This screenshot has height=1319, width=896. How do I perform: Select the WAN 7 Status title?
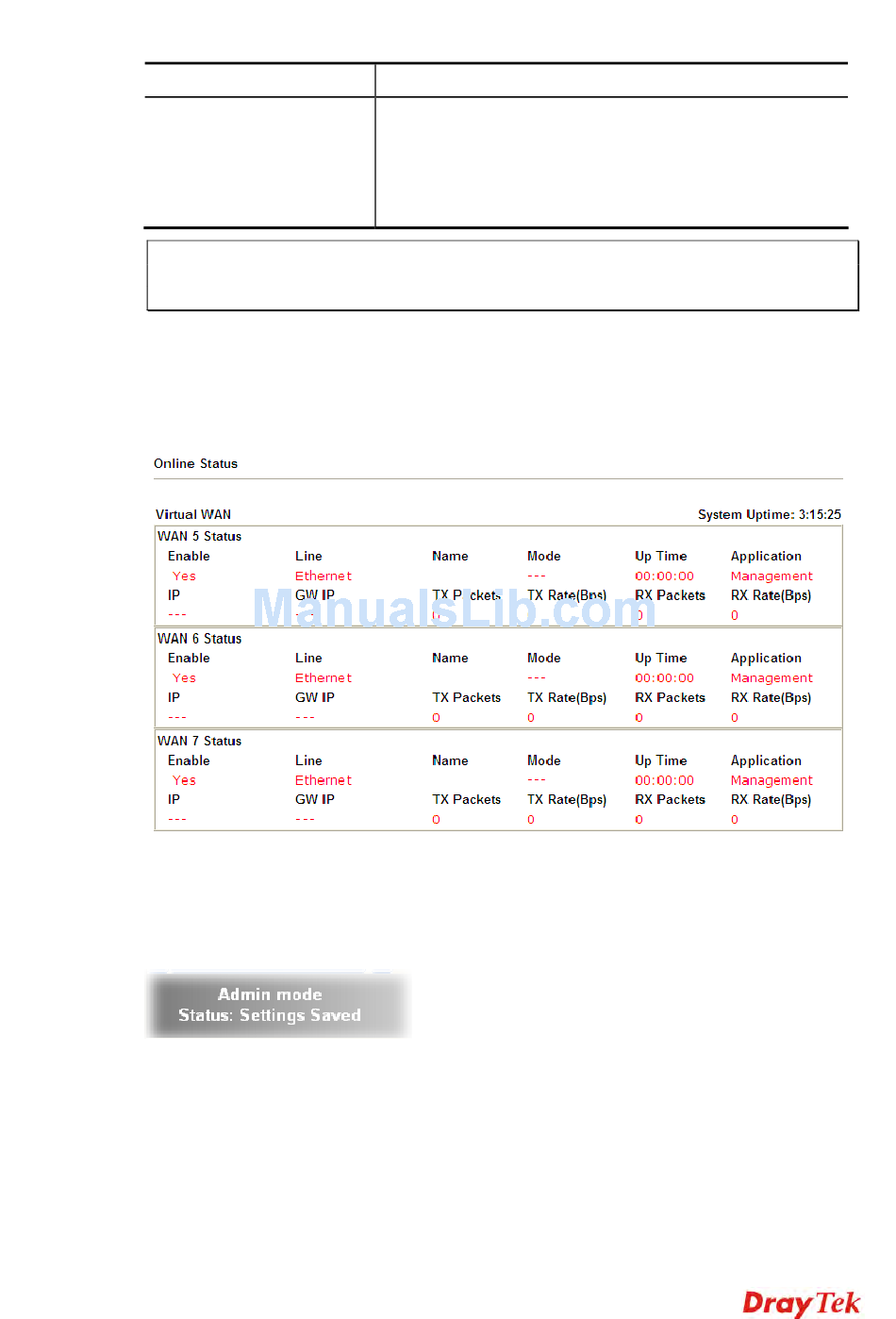click(199, 741)
